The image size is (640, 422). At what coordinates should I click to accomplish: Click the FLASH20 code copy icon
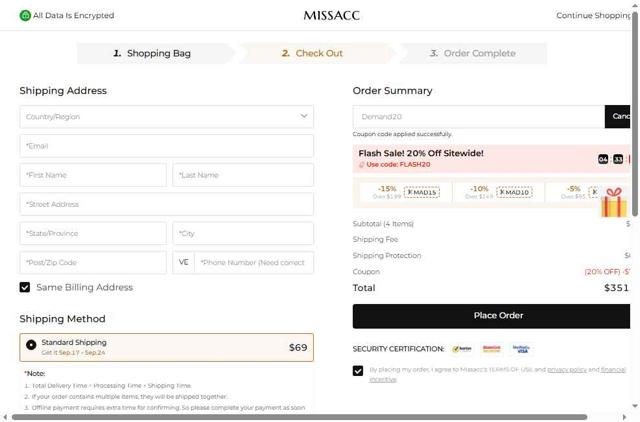(361, 164)
